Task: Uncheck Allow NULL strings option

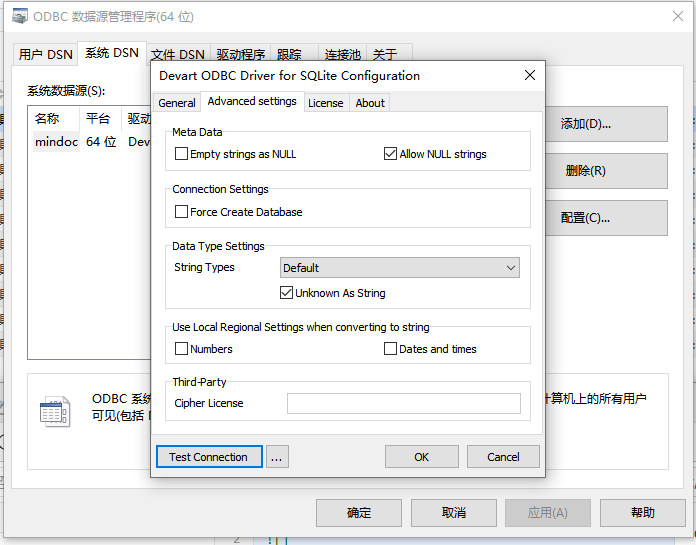Action: [391, 154]
